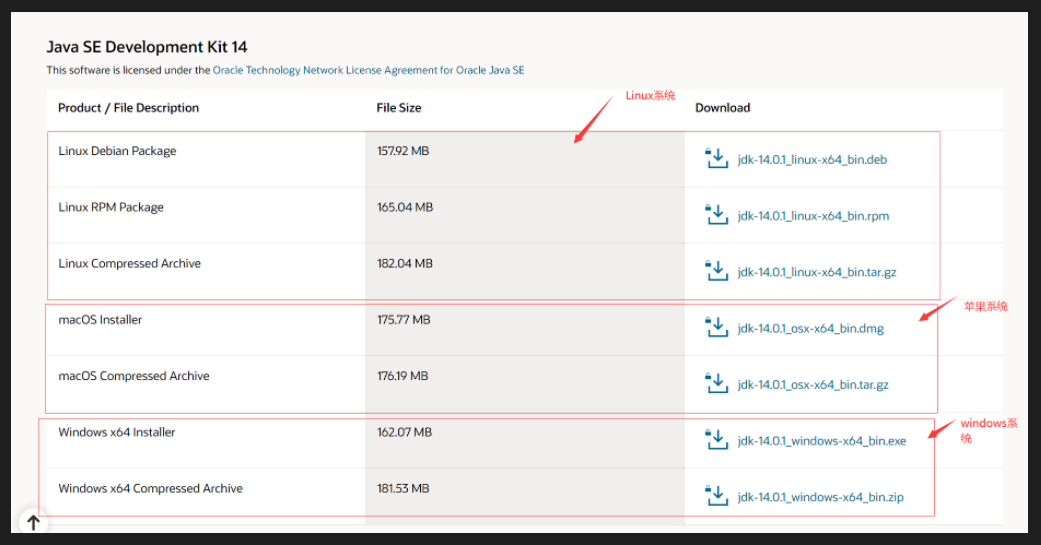Select the macOS Installer text

pos(100,320)
